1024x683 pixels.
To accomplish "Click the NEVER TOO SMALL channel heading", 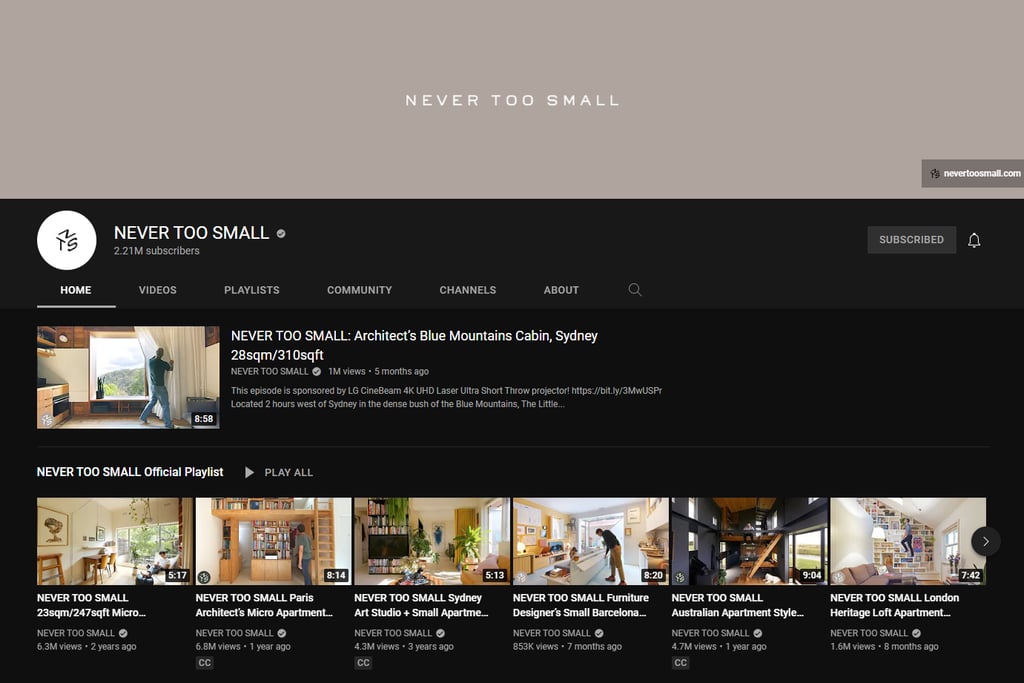I will pos(191,233).
